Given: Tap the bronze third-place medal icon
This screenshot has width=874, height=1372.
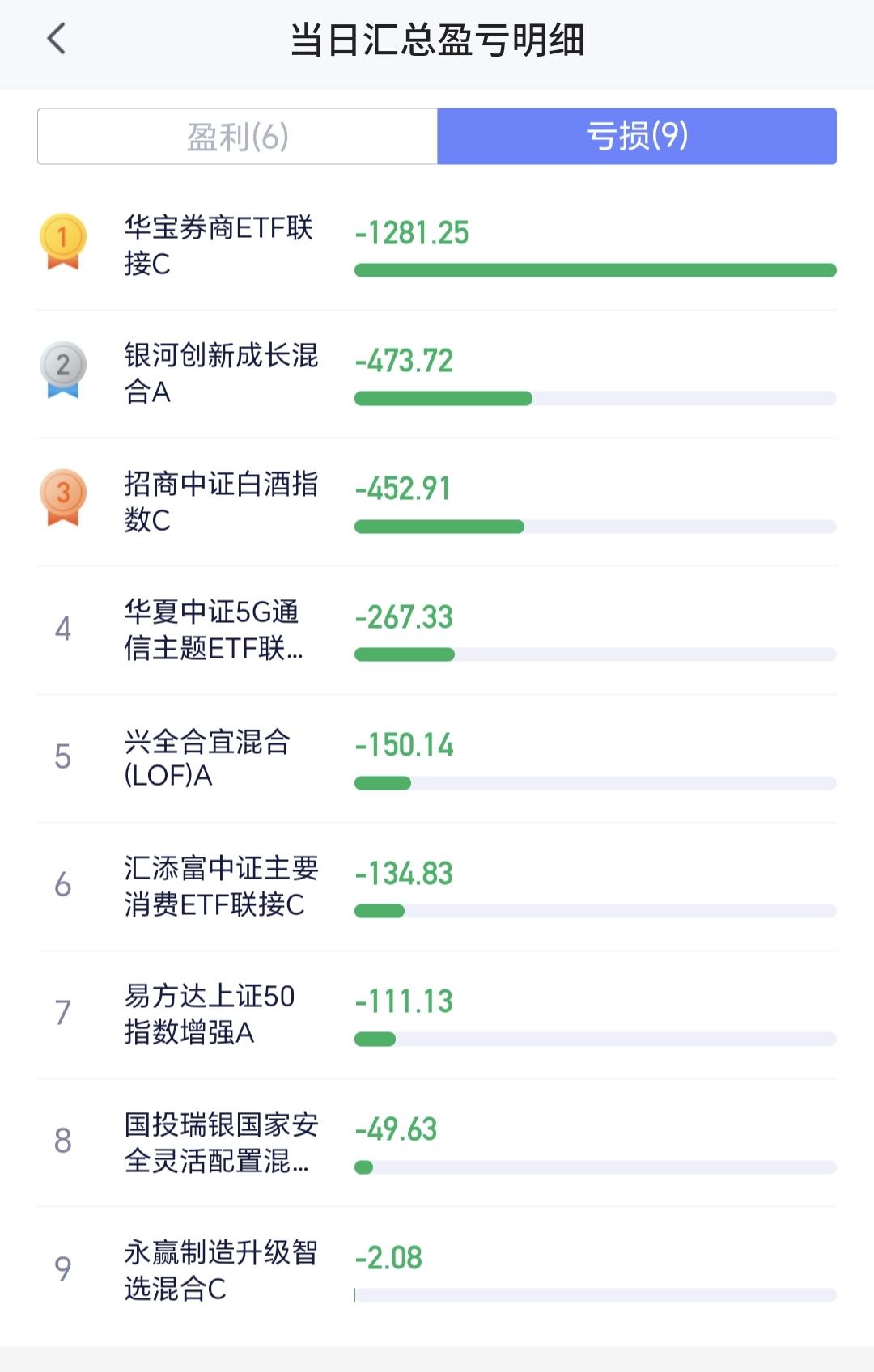Looking at the screenshot, I should coord(63,497).
